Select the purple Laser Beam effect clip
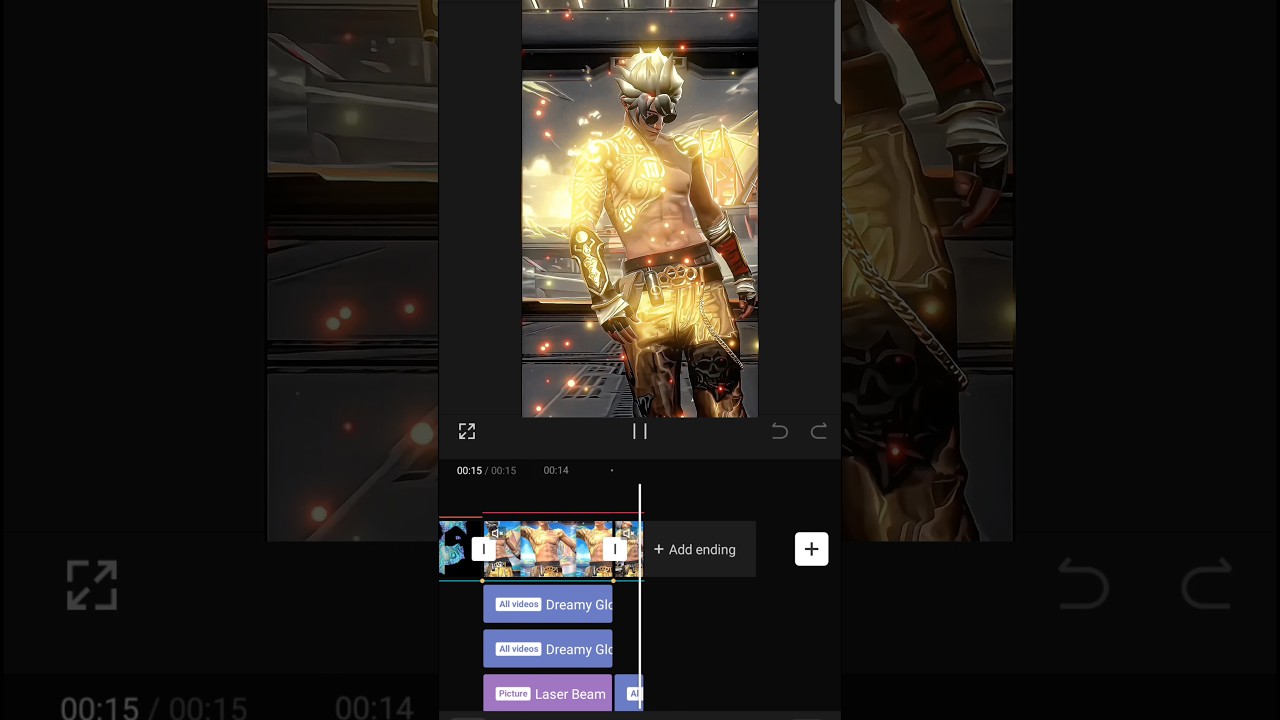The width and height of the screenshot is (1280, 720). coord(548,693)
